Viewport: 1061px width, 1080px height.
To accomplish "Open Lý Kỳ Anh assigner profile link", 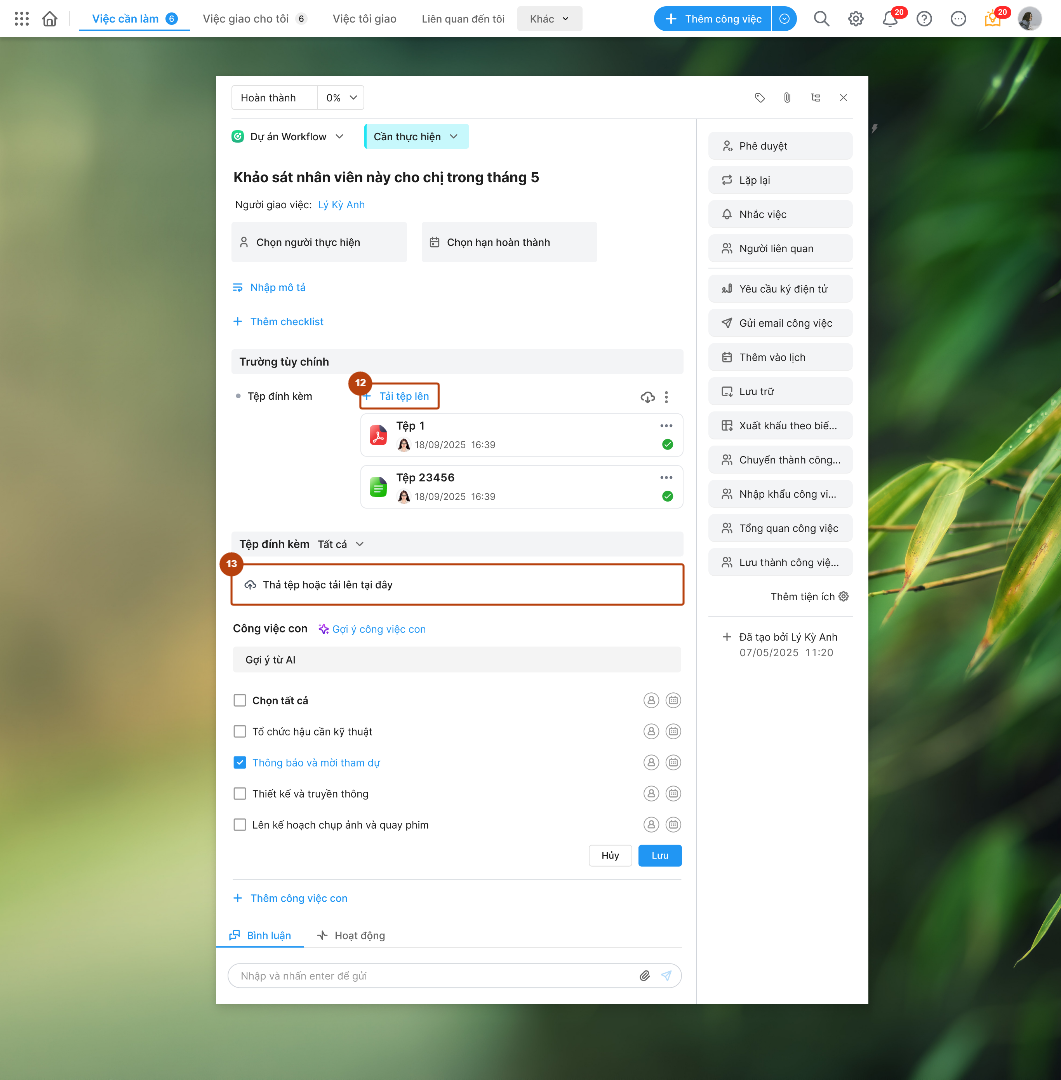I will (341, 205).
